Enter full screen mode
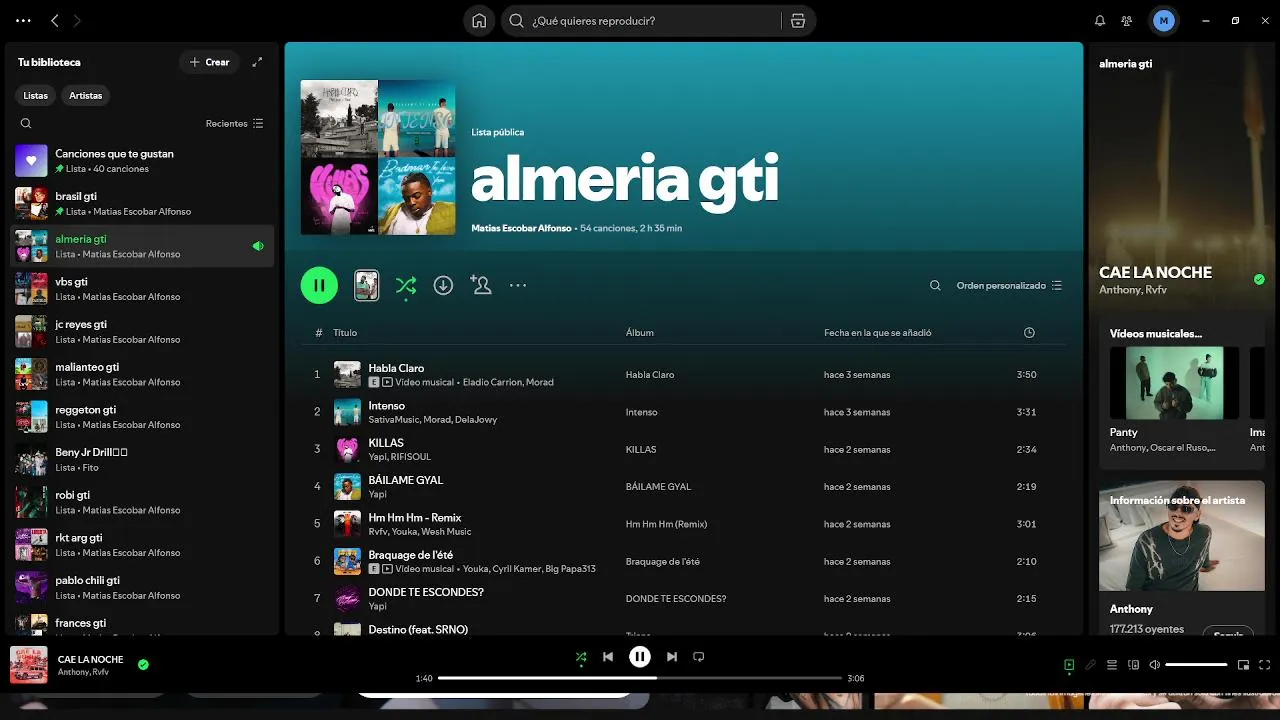Screen dimensions: 1280x720 click(x=1265, y=665)
